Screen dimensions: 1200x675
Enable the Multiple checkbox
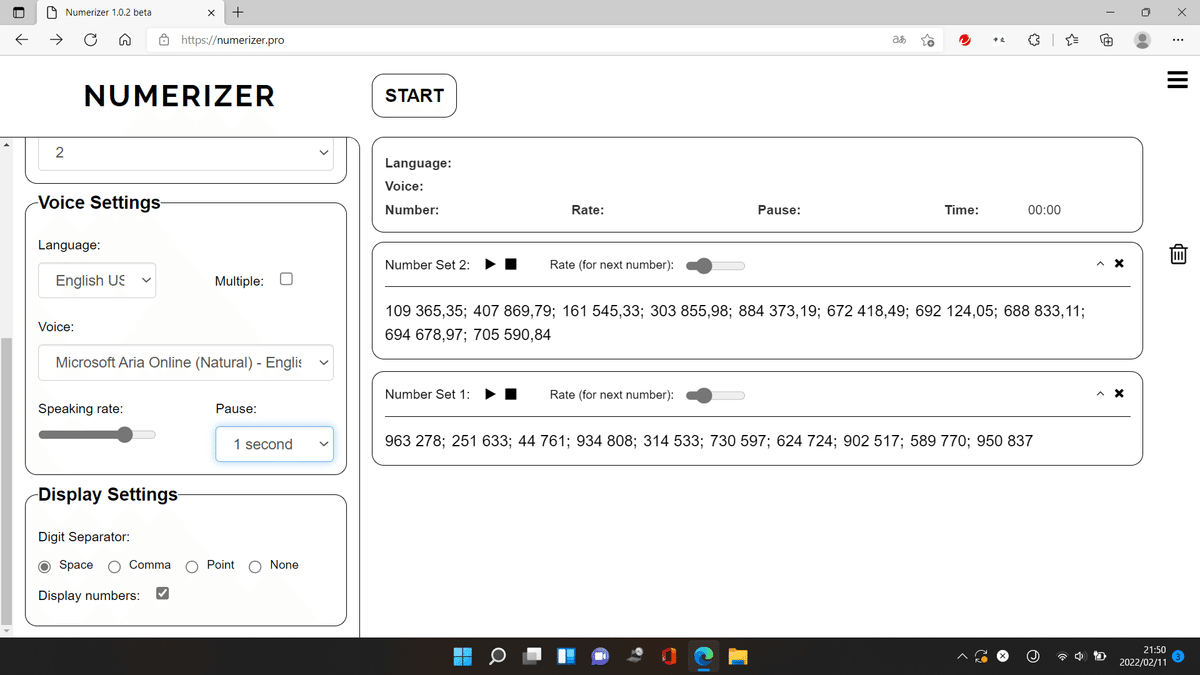(x=286, y=279)
